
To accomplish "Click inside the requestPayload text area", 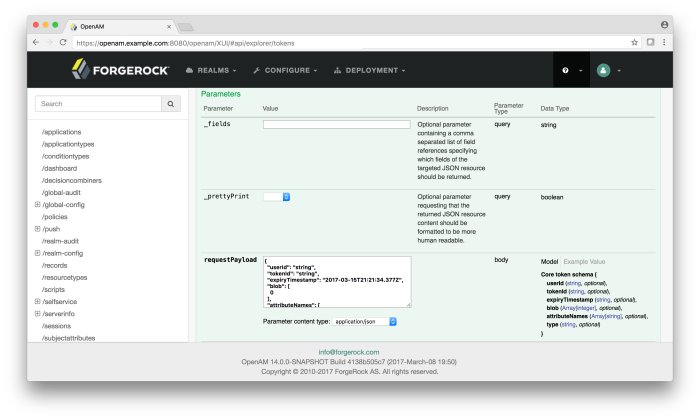I will click(337, 282).
